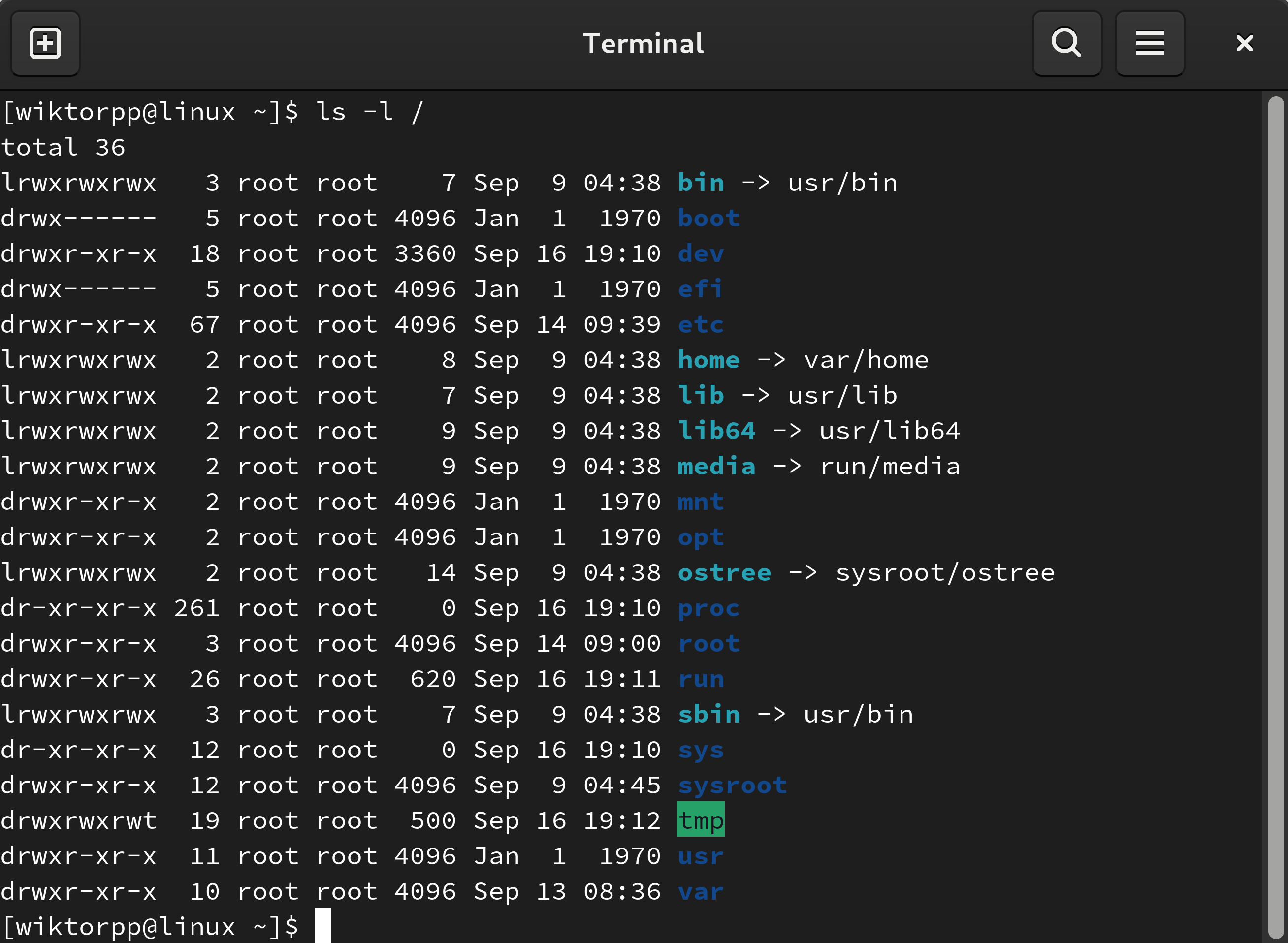1288x943 pixels.
Task: Click the media symlink name
Action: [716, 467]
